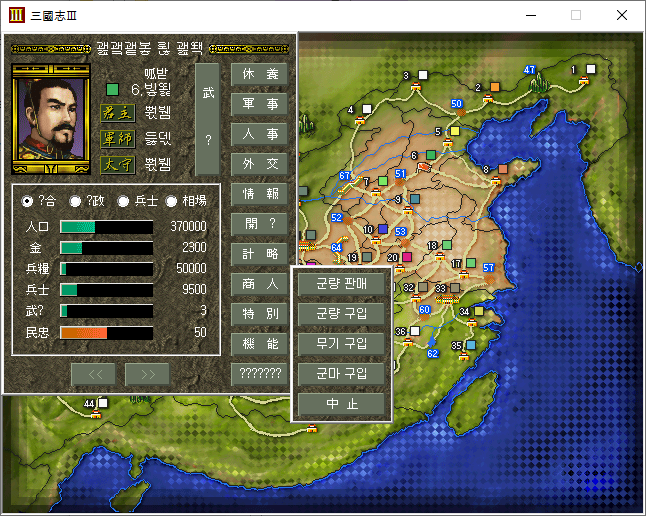Open the 開? command menu
The height and width of the screenshot is (516, 646).
pyautogui.click(x=260, y=224)
